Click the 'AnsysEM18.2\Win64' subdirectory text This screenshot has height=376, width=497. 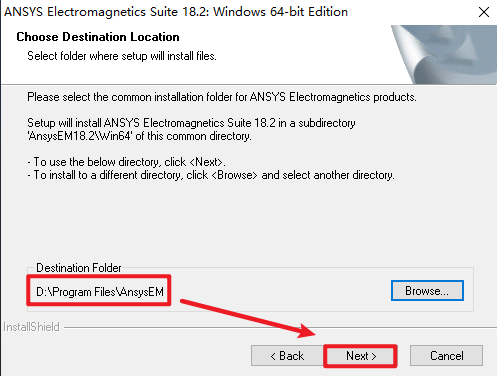coord(80,136)
